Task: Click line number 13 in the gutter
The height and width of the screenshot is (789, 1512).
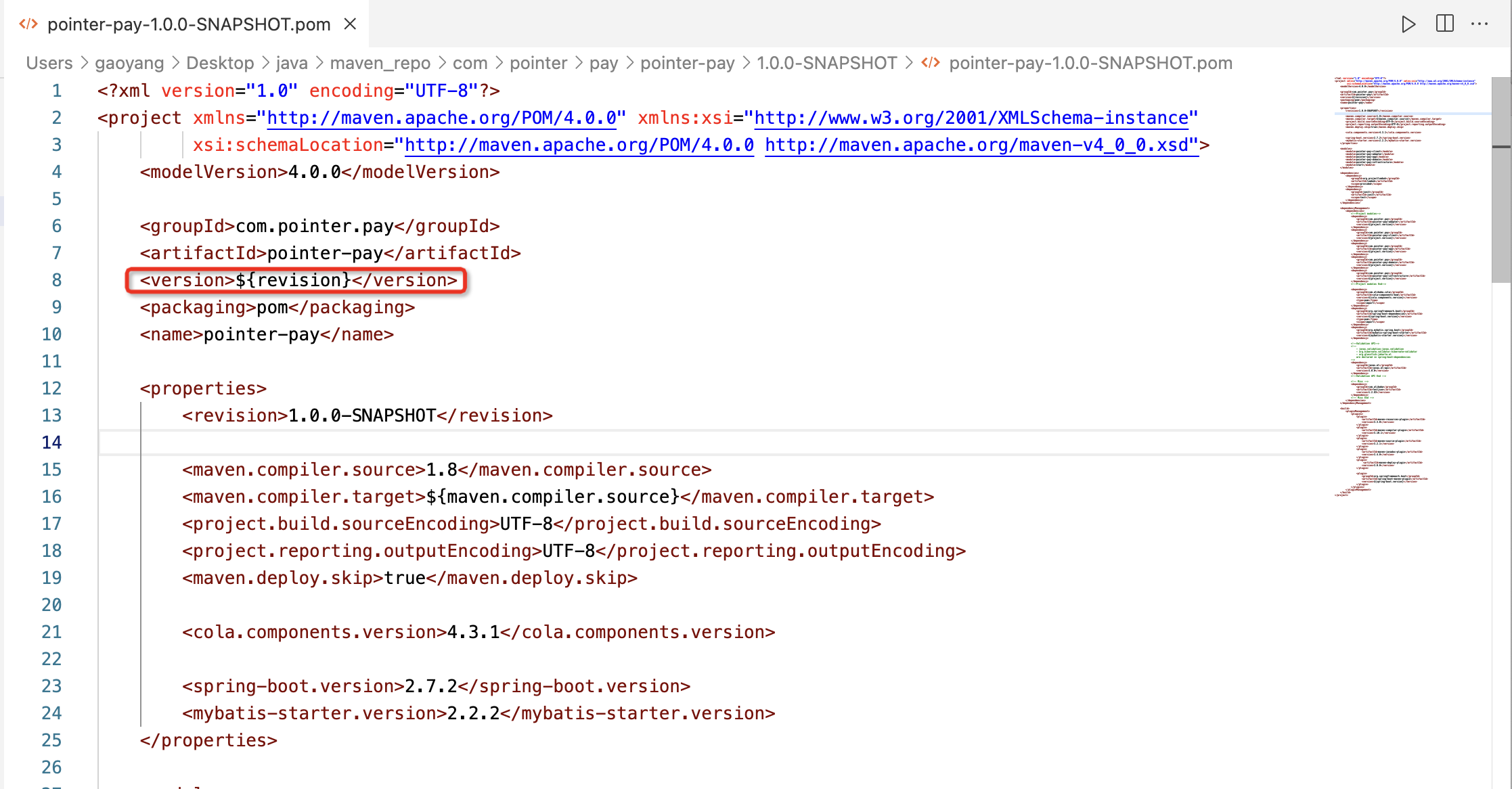Action: click(x=51, y=415)
